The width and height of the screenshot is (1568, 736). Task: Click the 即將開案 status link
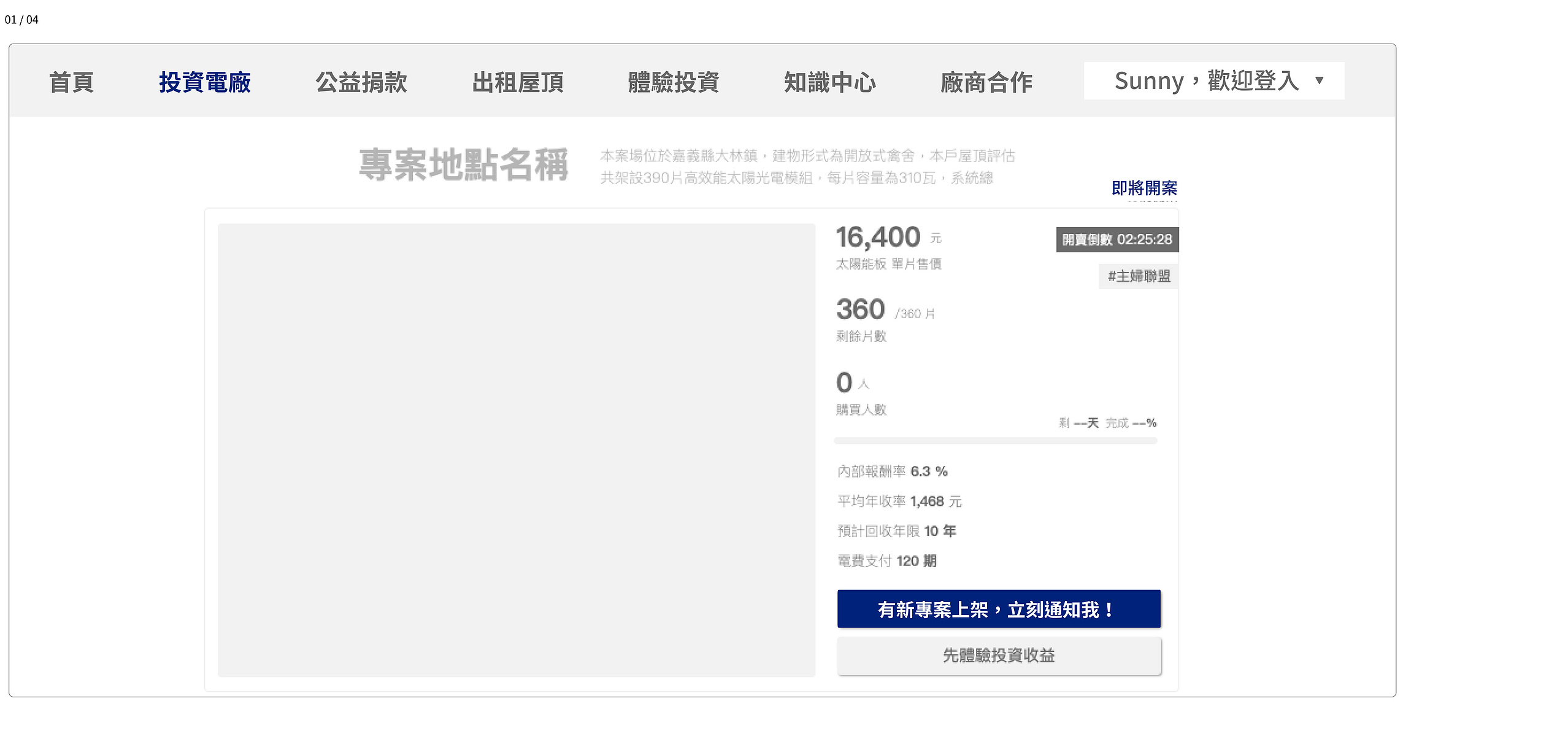[x=1144, y=188]
